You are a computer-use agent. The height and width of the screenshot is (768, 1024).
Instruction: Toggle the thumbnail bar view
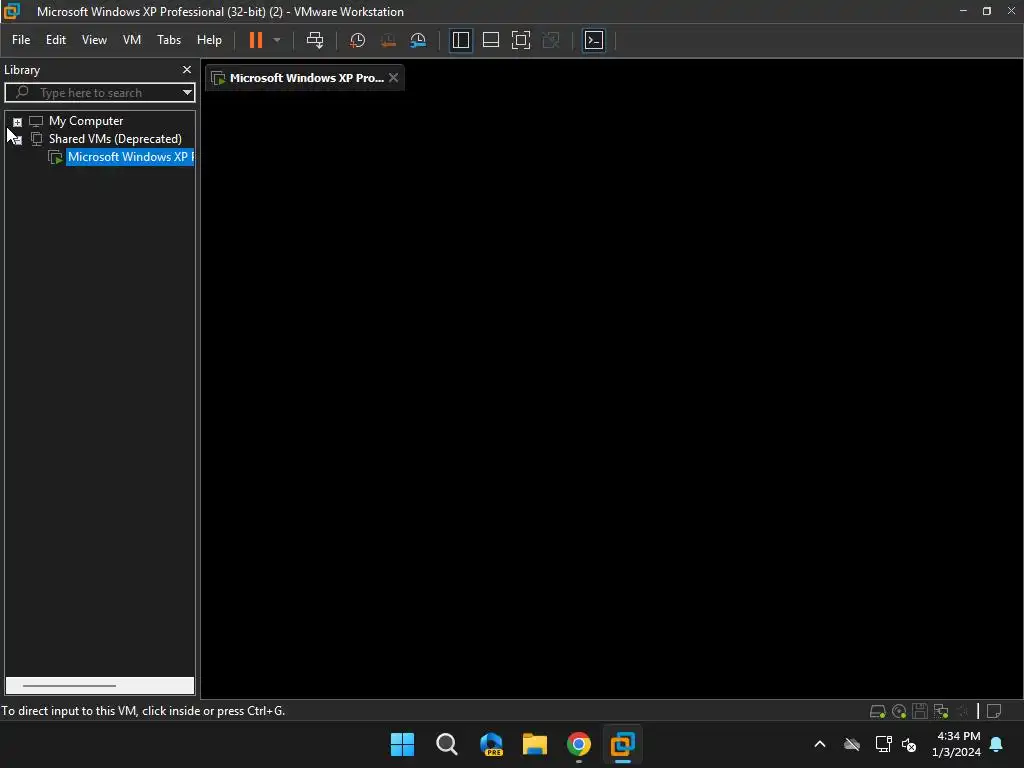click(x=490, y=40)
